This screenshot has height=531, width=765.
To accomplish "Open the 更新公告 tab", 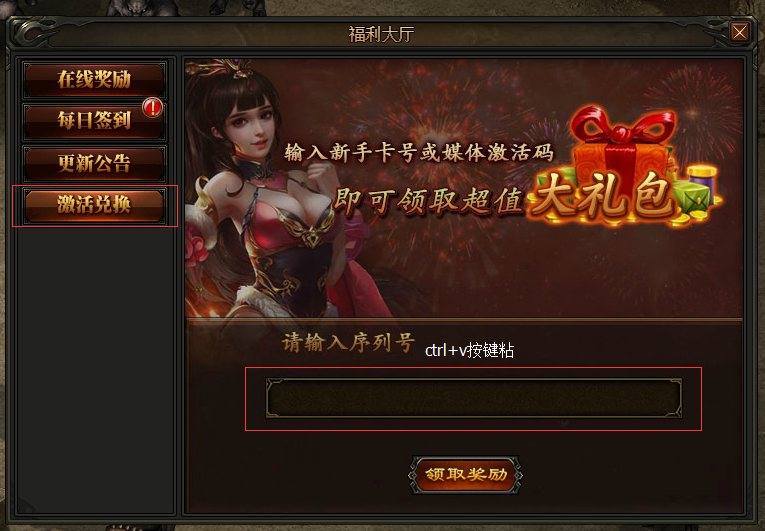I will [x=94, y=163].
